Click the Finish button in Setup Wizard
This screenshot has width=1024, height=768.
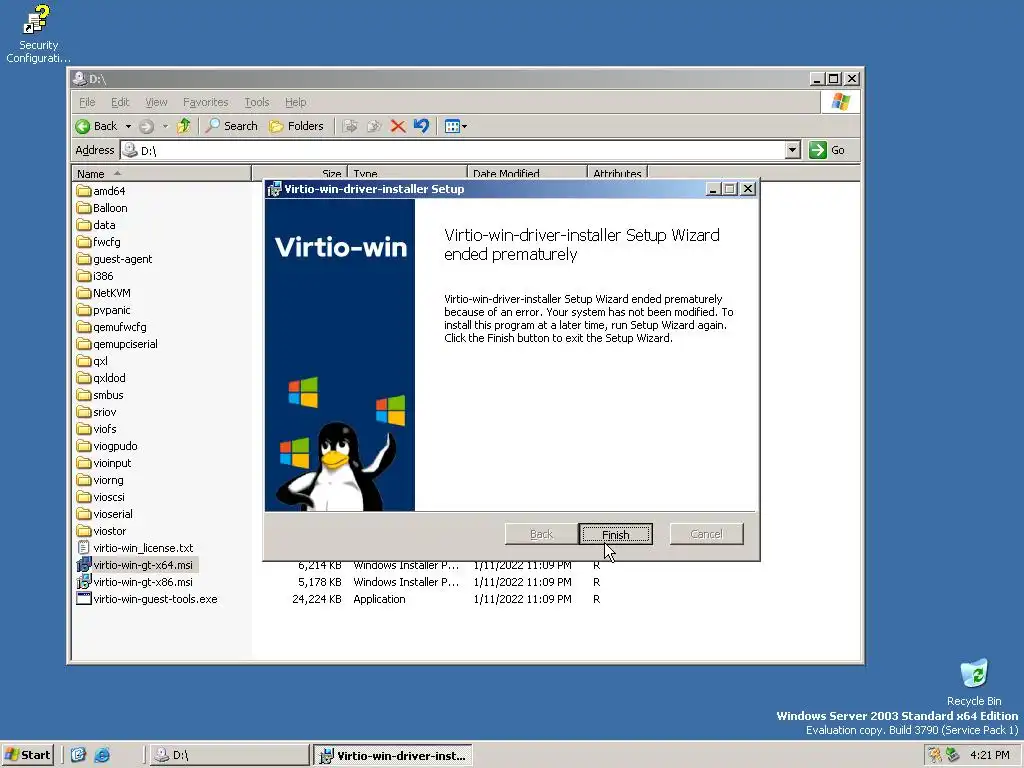[x=615, y=534]
